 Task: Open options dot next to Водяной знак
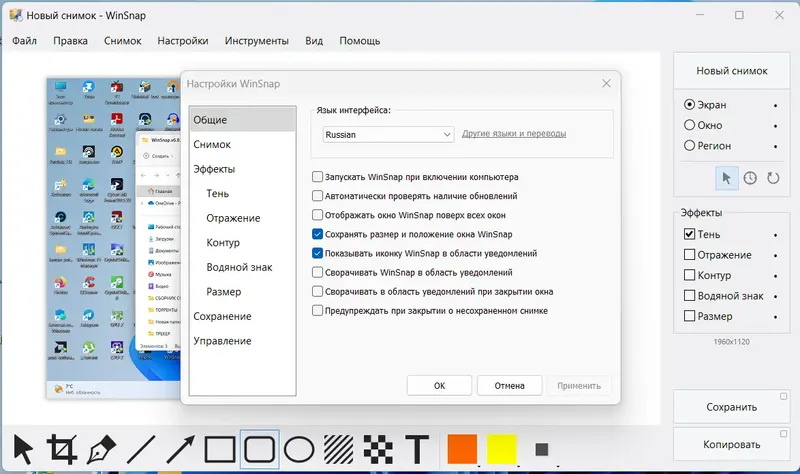click(776, 296)
